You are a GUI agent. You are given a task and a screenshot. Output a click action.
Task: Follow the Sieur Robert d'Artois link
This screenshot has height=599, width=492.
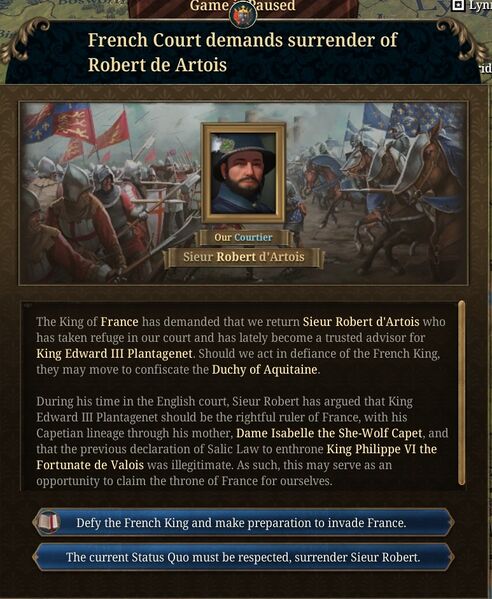point(361,322)
